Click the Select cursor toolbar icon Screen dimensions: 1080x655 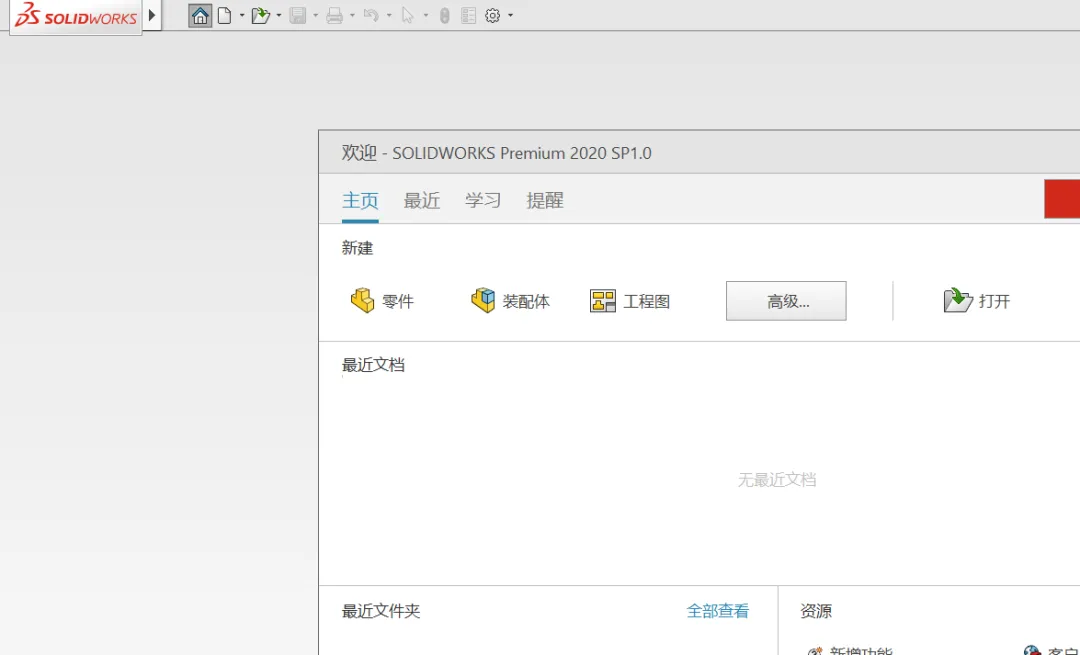[x=408, y=15]
